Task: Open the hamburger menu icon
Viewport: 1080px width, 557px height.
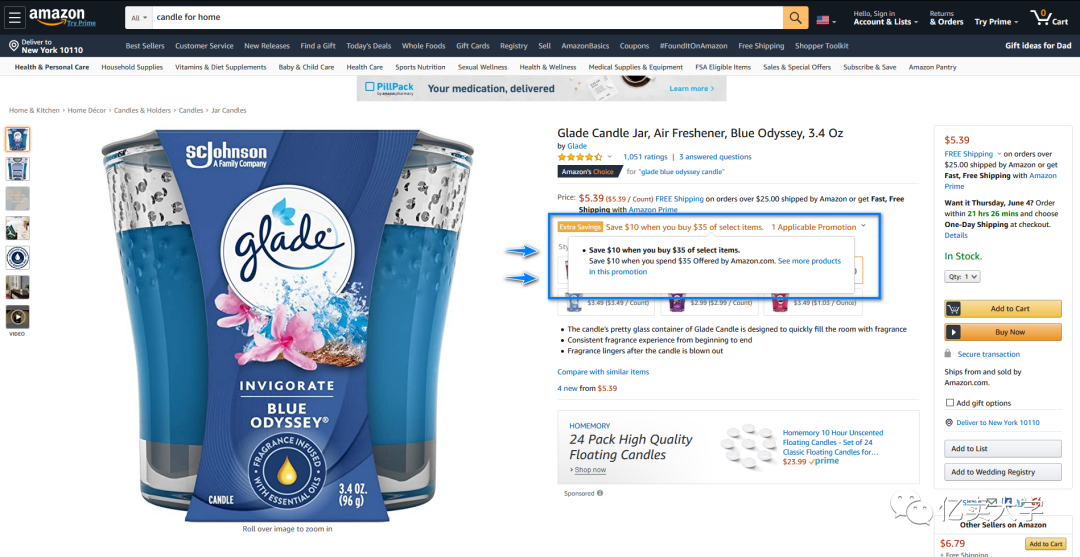Action: pyautogui.click(x=15, y=17)
